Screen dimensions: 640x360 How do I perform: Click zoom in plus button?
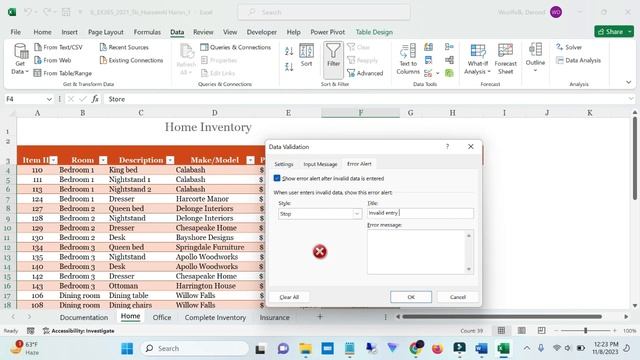(x=615, y=331)
